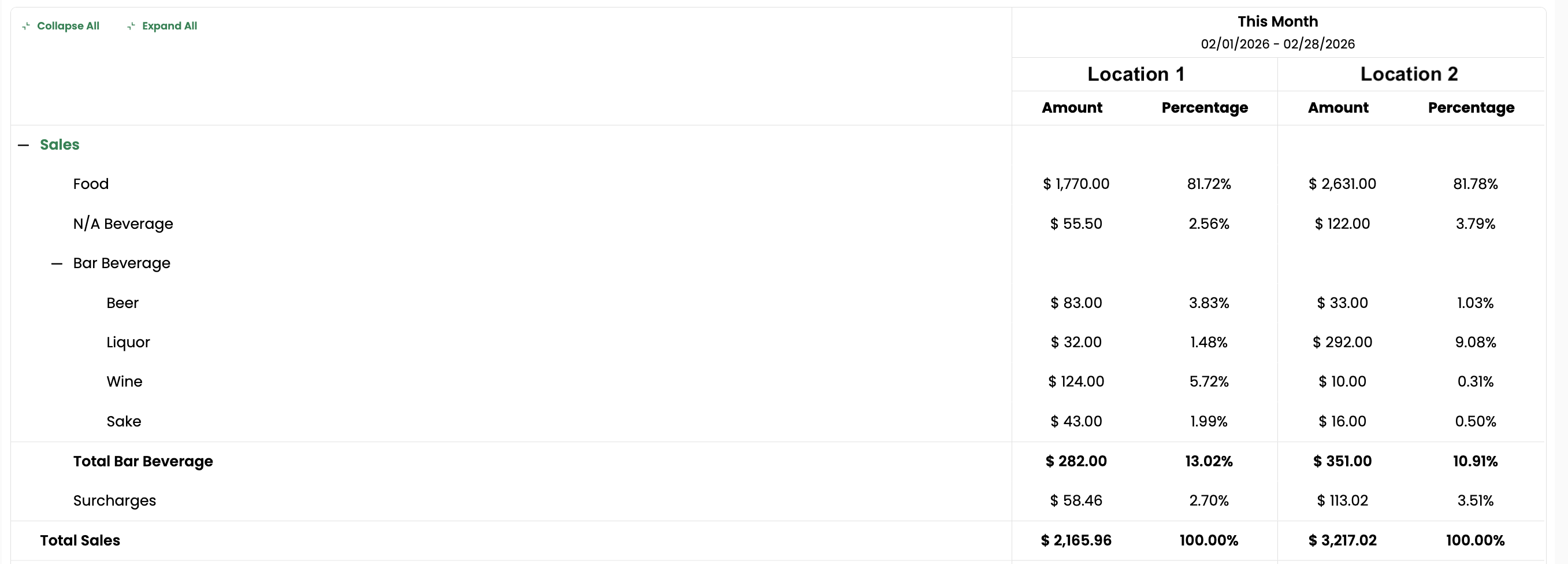Click the minus sign next to Sales
The width and height of the screenshot is (1568, 564).
point(24,144)
